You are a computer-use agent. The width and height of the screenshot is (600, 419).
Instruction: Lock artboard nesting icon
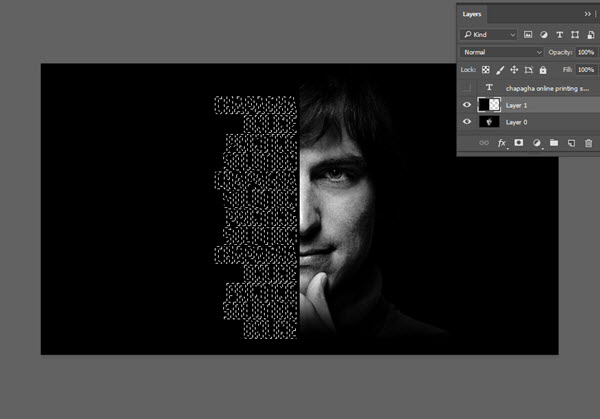(528, 70)
